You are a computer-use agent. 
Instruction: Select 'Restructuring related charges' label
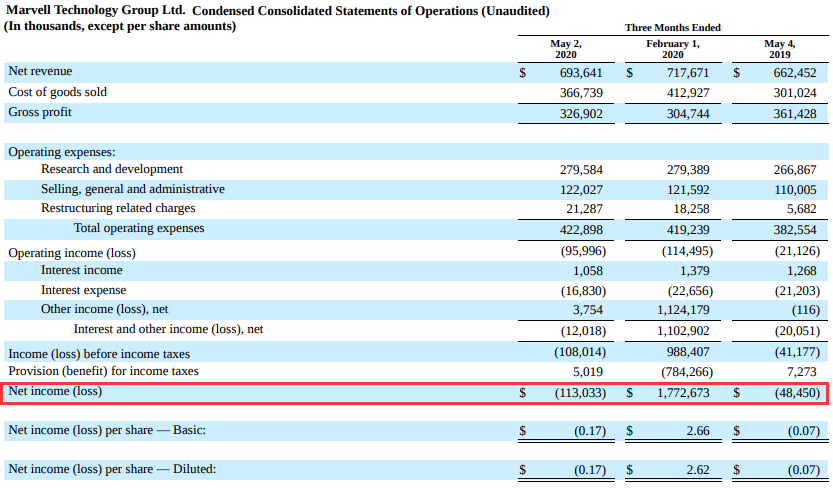118,208
